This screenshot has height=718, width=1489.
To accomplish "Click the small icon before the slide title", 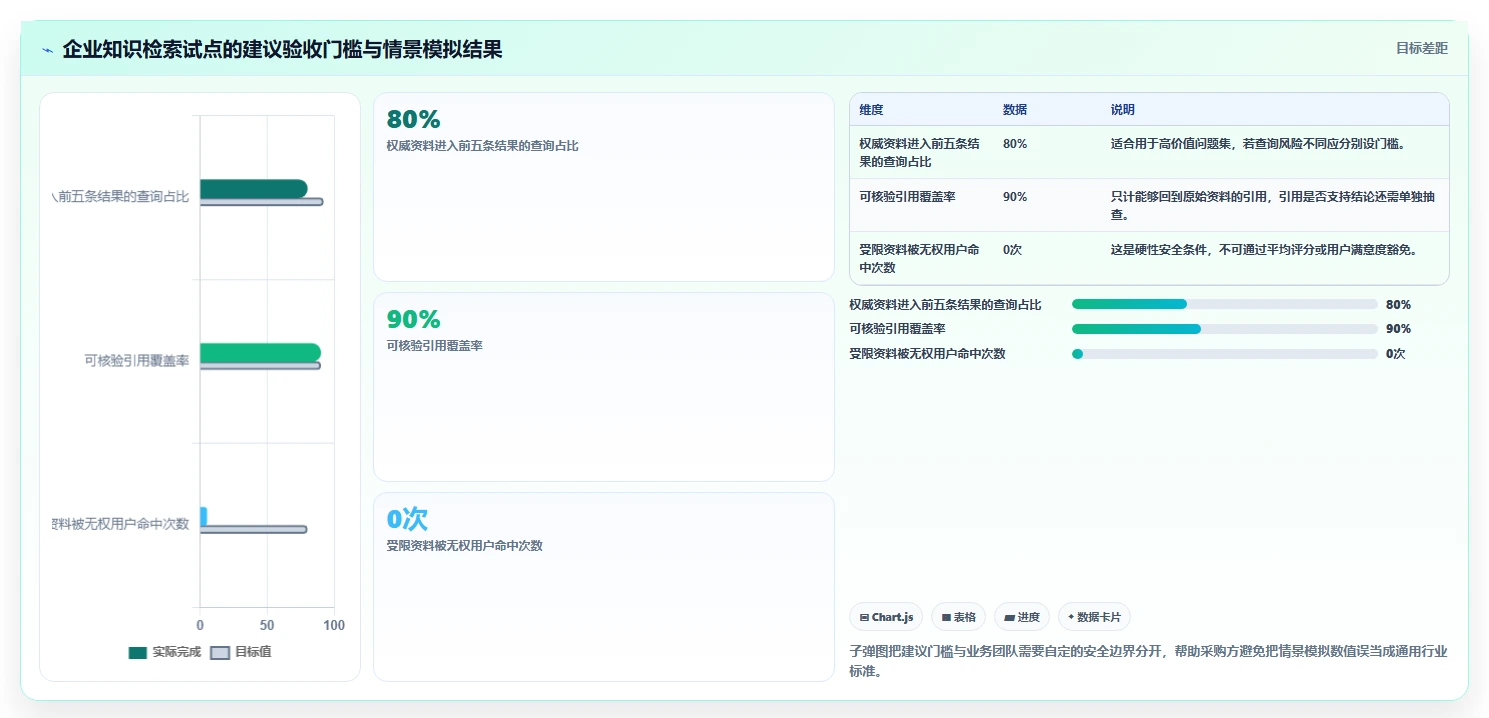I will tap(47, 50).
